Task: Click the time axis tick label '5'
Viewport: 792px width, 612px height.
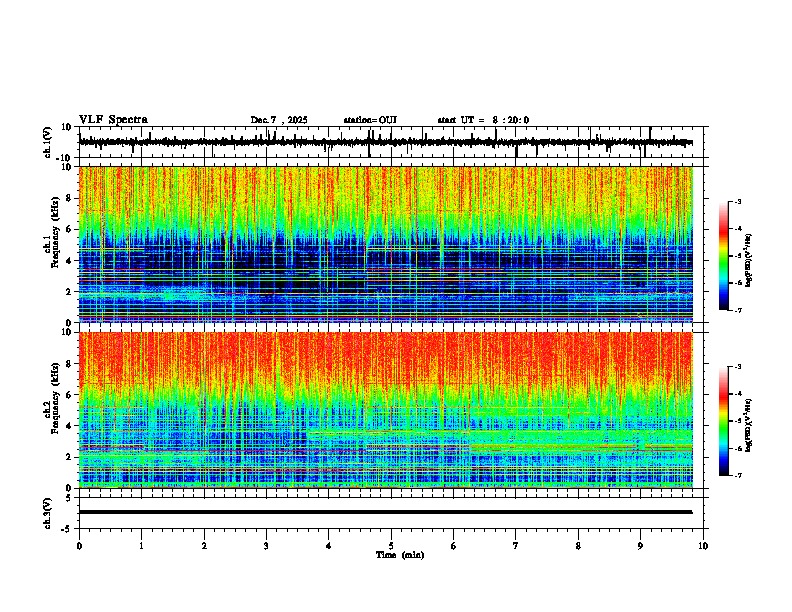Action: [x=391, y=546]
